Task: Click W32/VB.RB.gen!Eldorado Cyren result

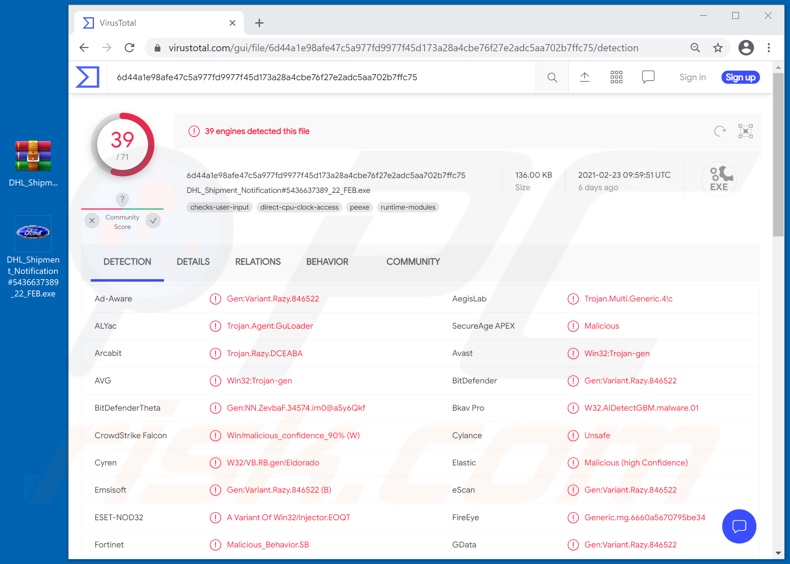Action: 273,463
